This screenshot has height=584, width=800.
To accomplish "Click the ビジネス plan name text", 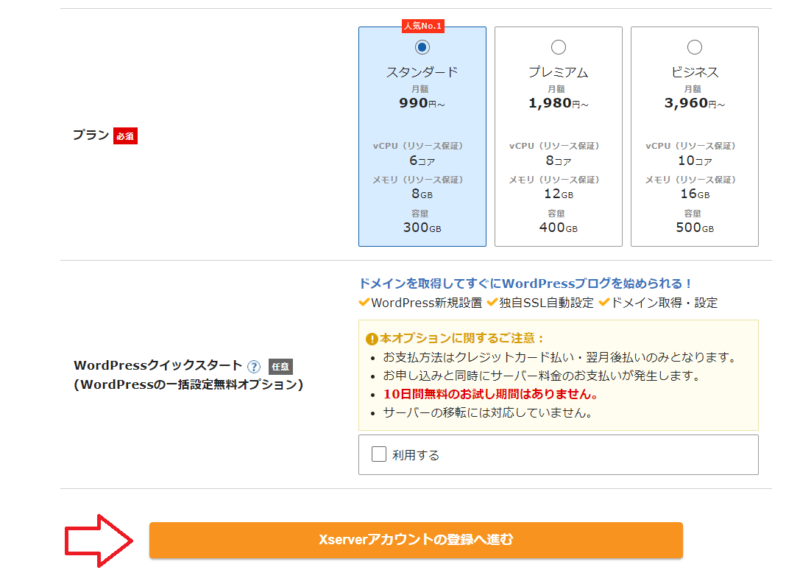I will [694, 72].
